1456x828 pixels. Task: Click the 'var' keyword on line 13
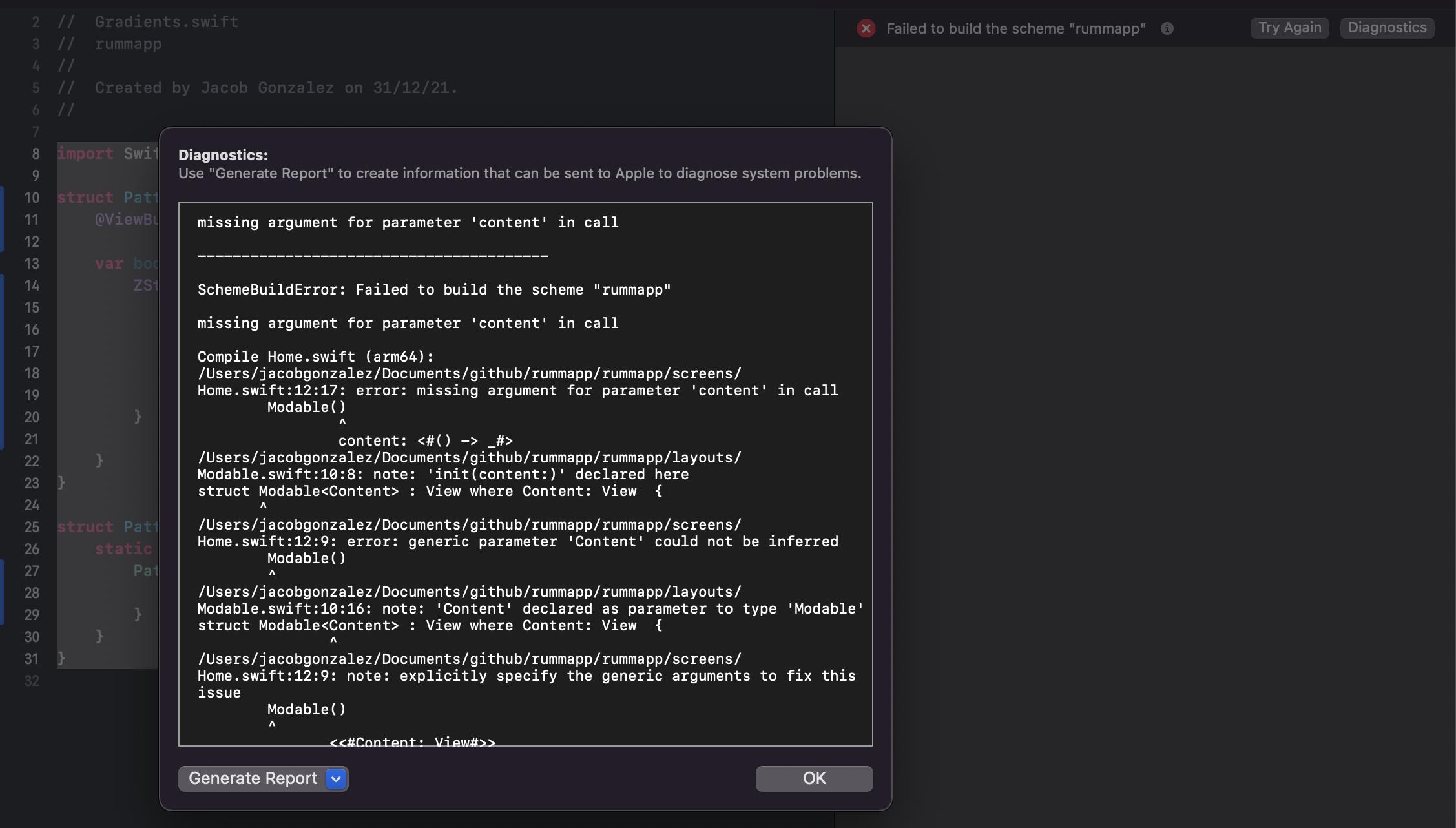click(x=109, y=264)
